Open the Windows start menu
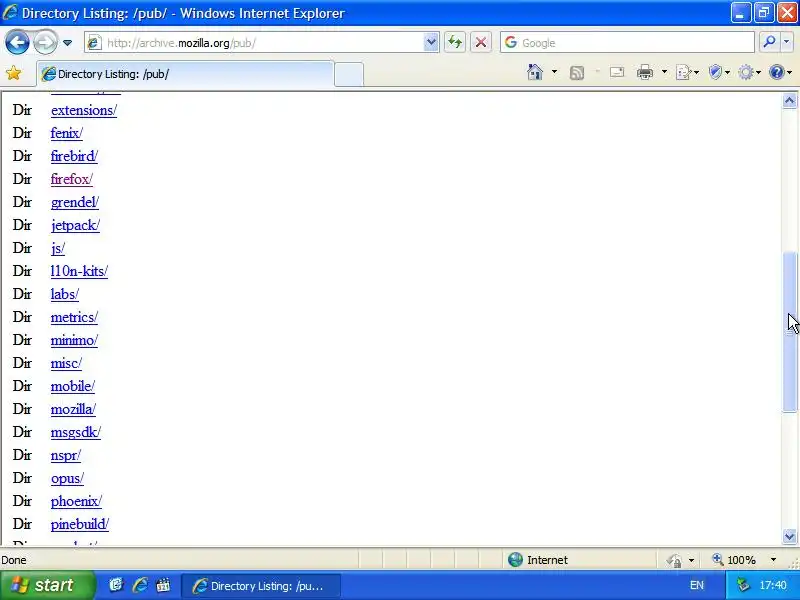The image size is (800, 600). click(x=47, y=585)
